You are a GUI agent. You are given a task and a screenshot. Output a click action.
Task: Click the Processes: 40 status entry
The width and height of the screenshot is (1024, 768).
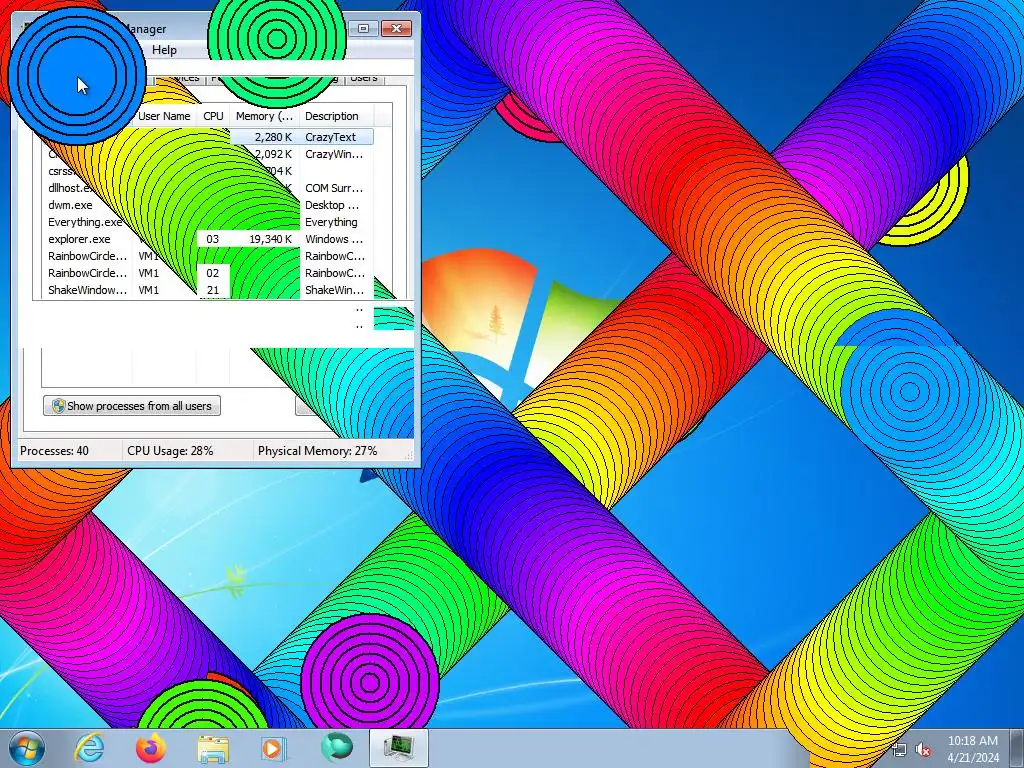coord(54,451)
